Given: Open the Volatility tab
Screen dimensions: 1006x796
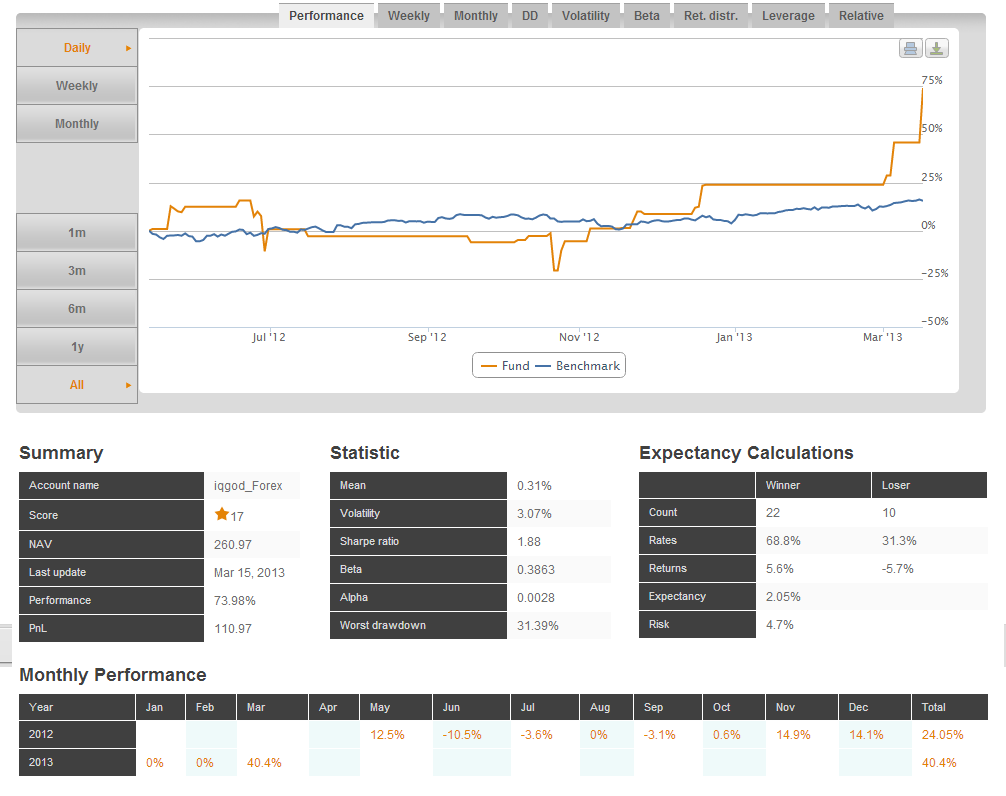Looking at the screenshot, I should pos(586,15).
